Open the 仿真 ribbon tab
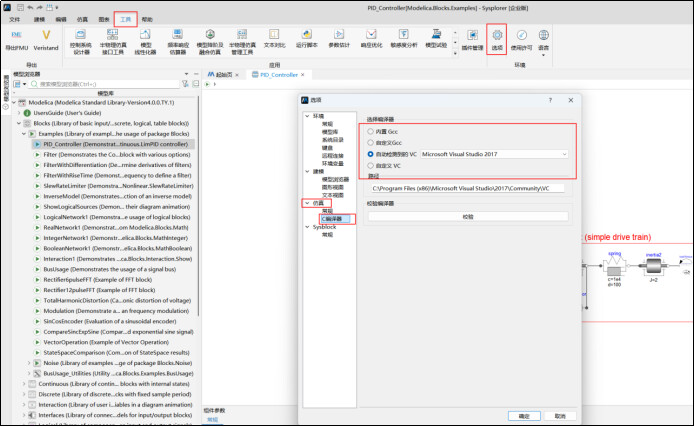 pyautogui.click(x=82, y=20)
